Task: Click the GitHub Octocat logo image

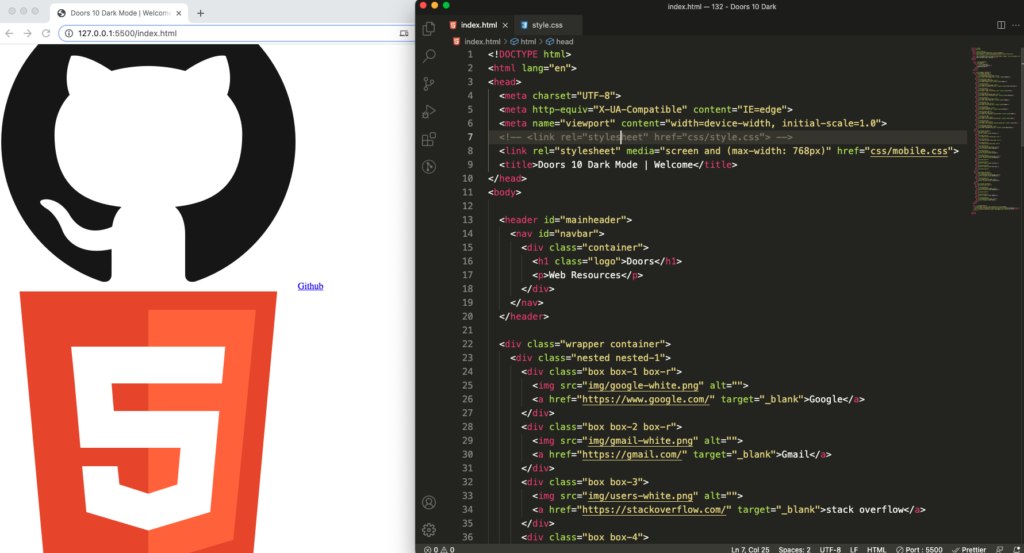Action: (148, 163)
